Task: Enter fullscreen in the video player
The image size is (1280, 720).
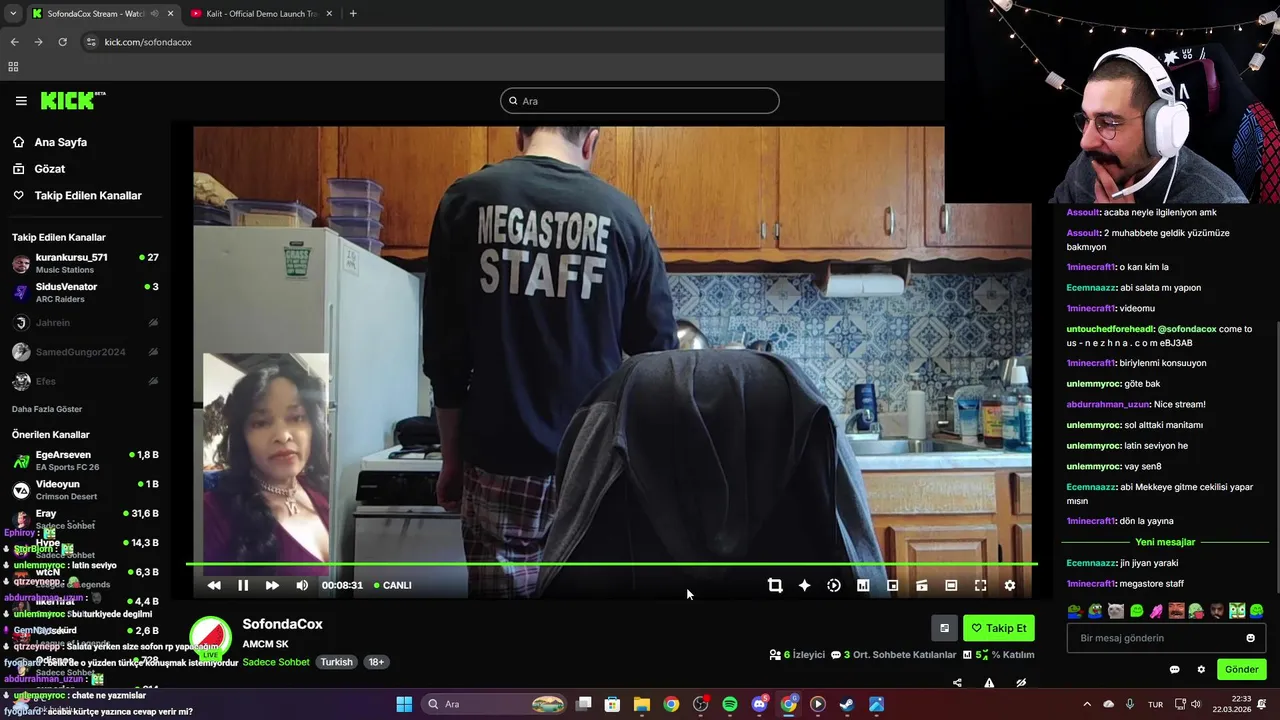Action: [980, 585]
